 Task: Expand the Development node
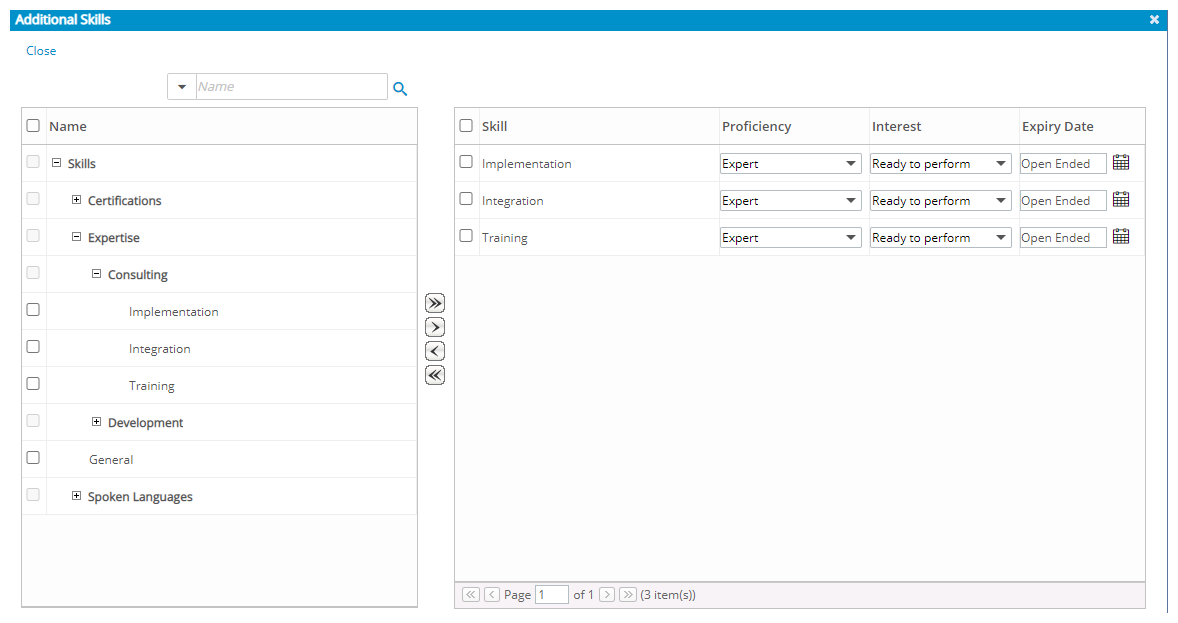coord(96,422)
